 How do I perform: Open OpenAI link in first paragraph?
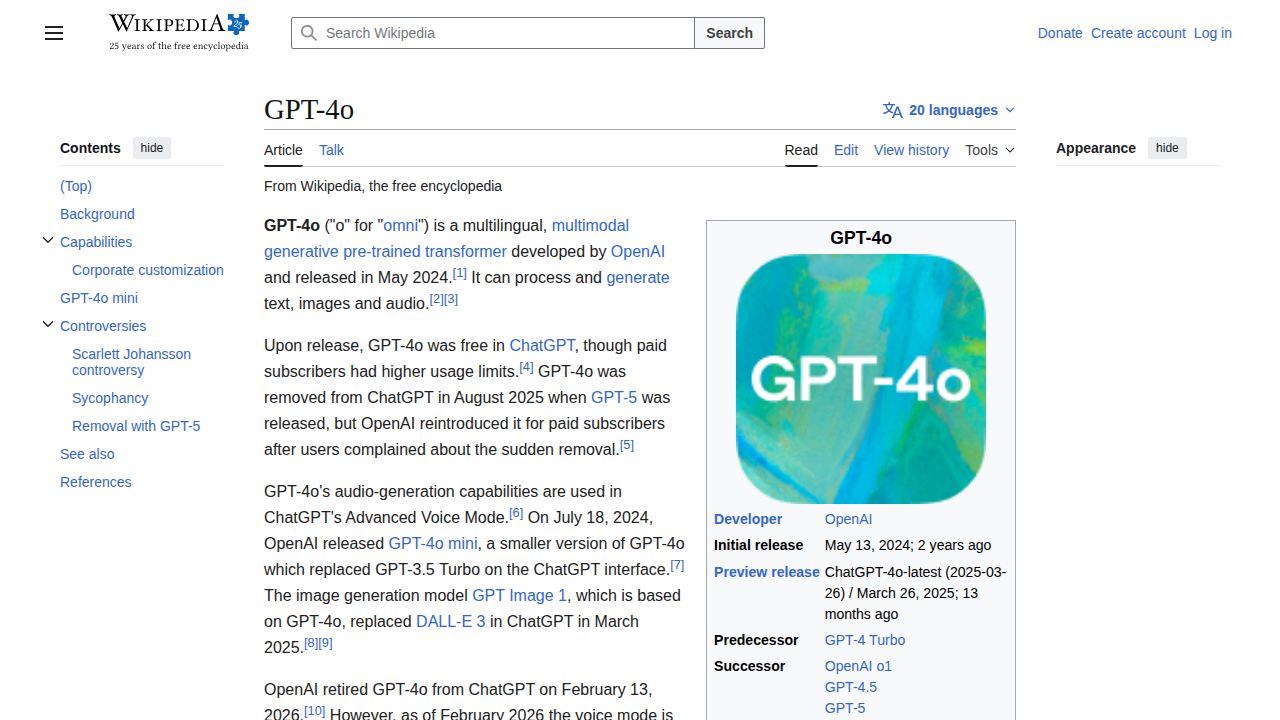(638, 251)
